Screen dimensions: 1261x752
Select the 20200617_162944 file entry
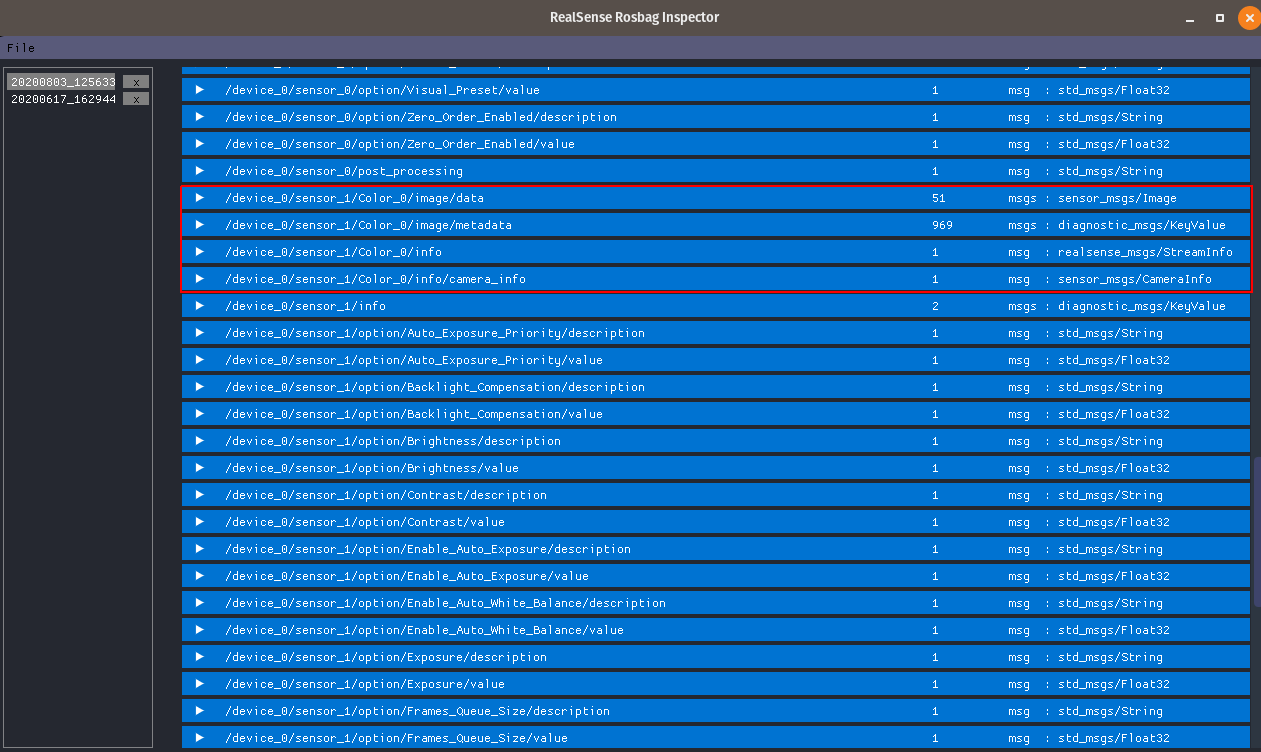coord(63,99)
